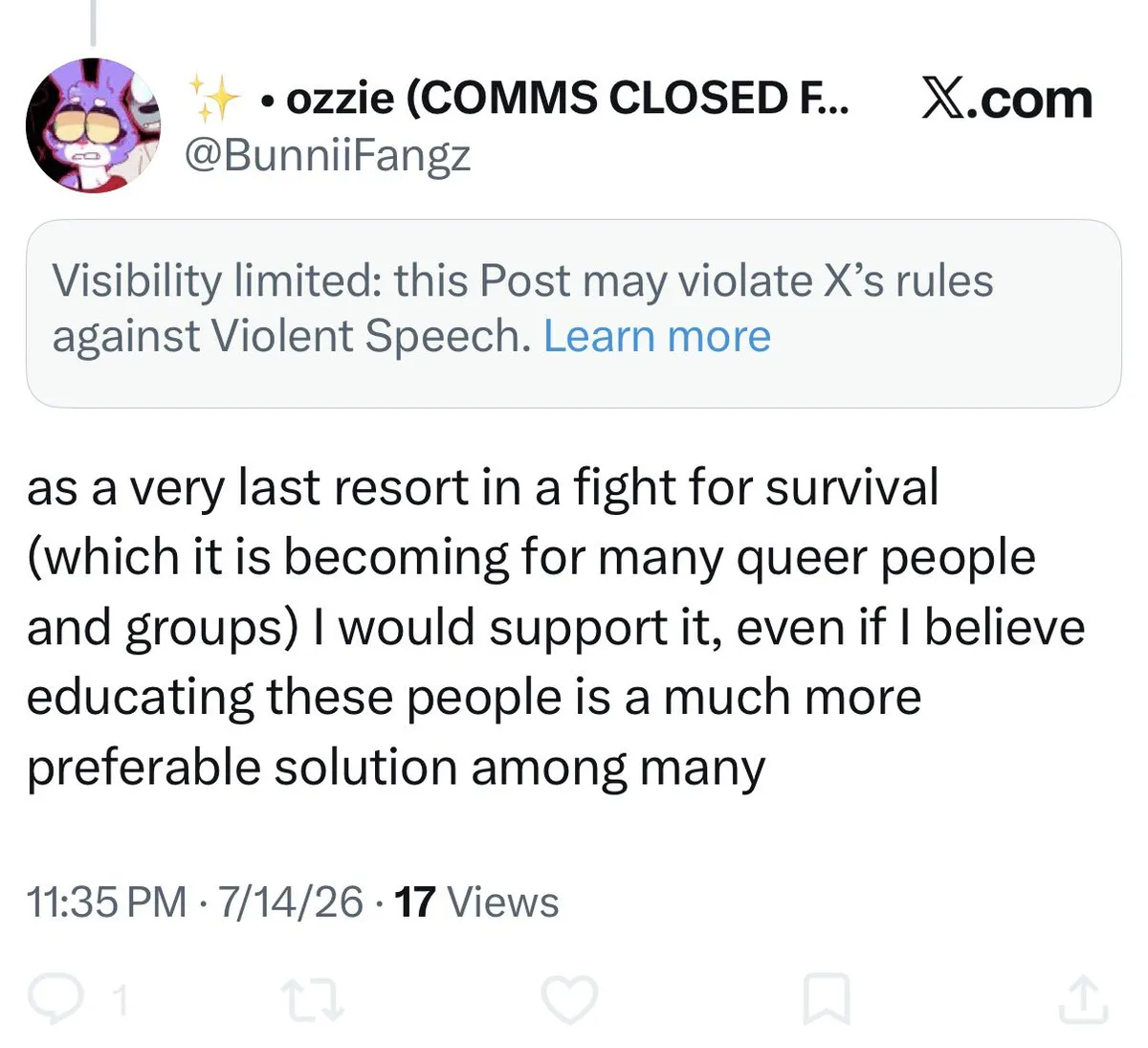Viewport: 1148px width, 1048px height.
Task: Select the post body text
Action: 556,628
